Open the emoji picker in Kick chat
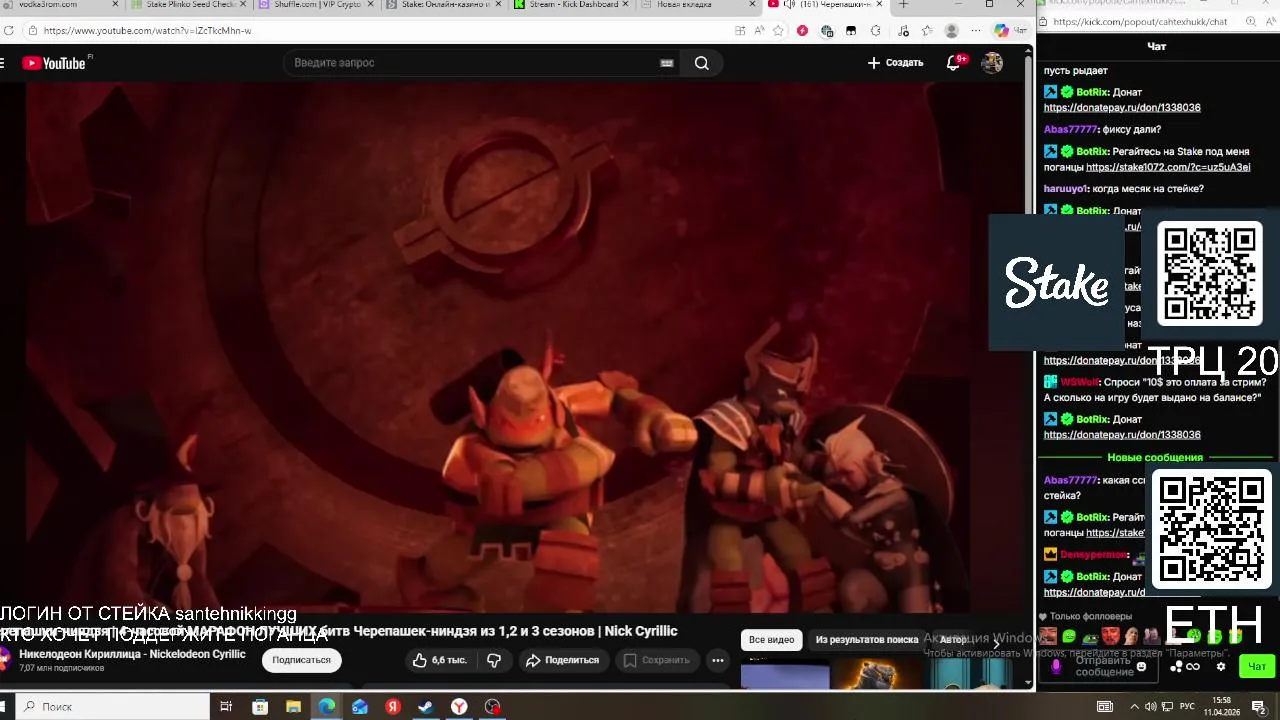This screenshot has width=1280, height=720. (1141, 666)
